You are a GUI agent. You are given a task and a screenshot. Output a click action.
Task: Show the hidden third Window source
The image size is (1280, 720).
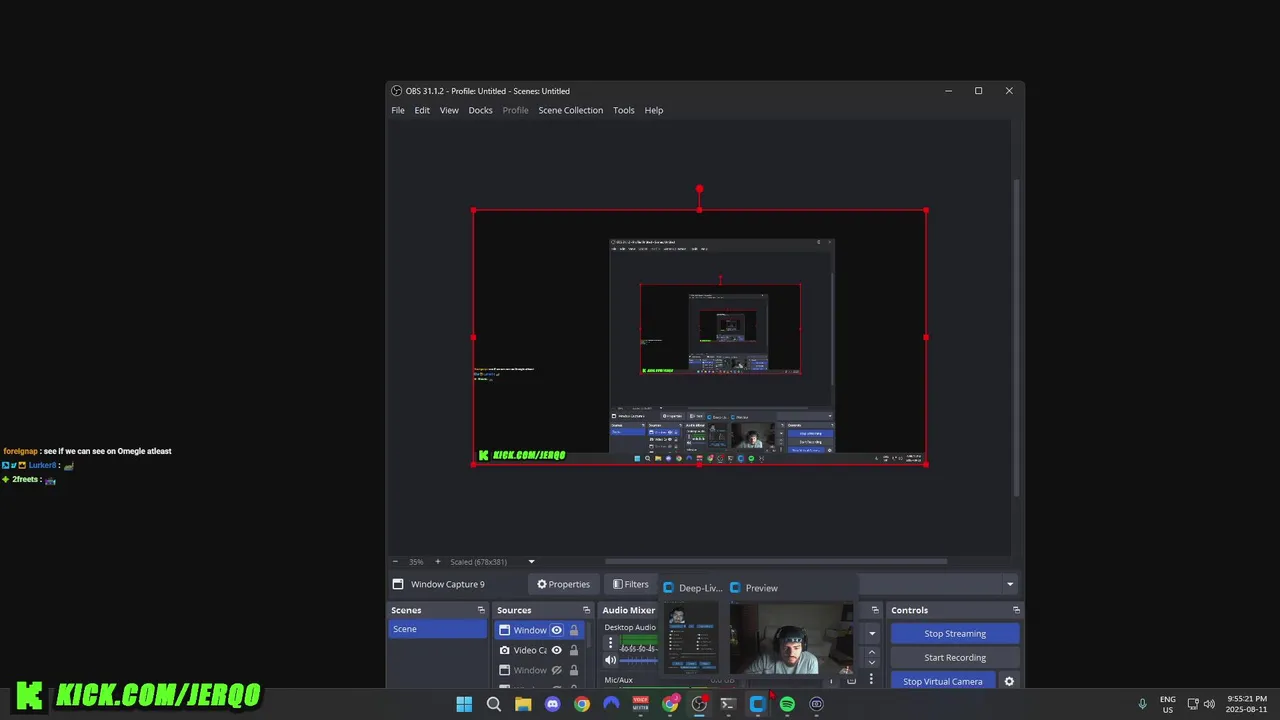point(557,670)
